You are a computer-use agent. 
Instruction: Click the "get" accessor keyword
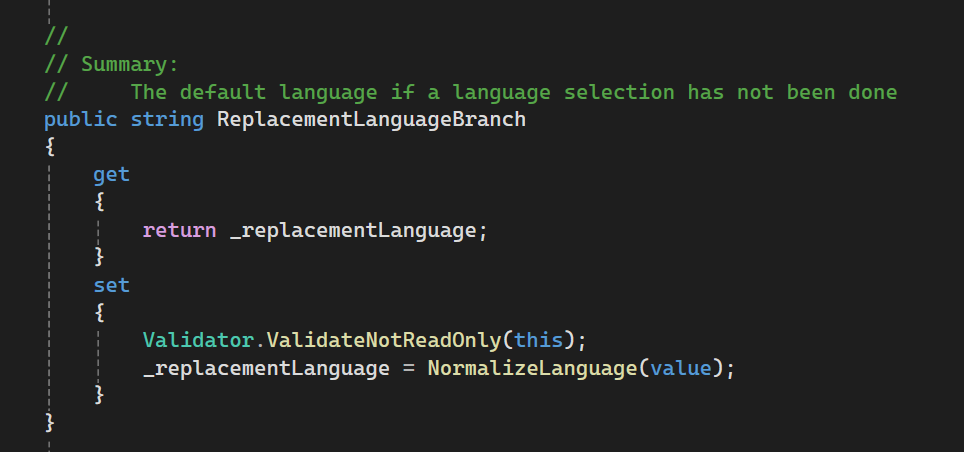(x=111, y=175)
